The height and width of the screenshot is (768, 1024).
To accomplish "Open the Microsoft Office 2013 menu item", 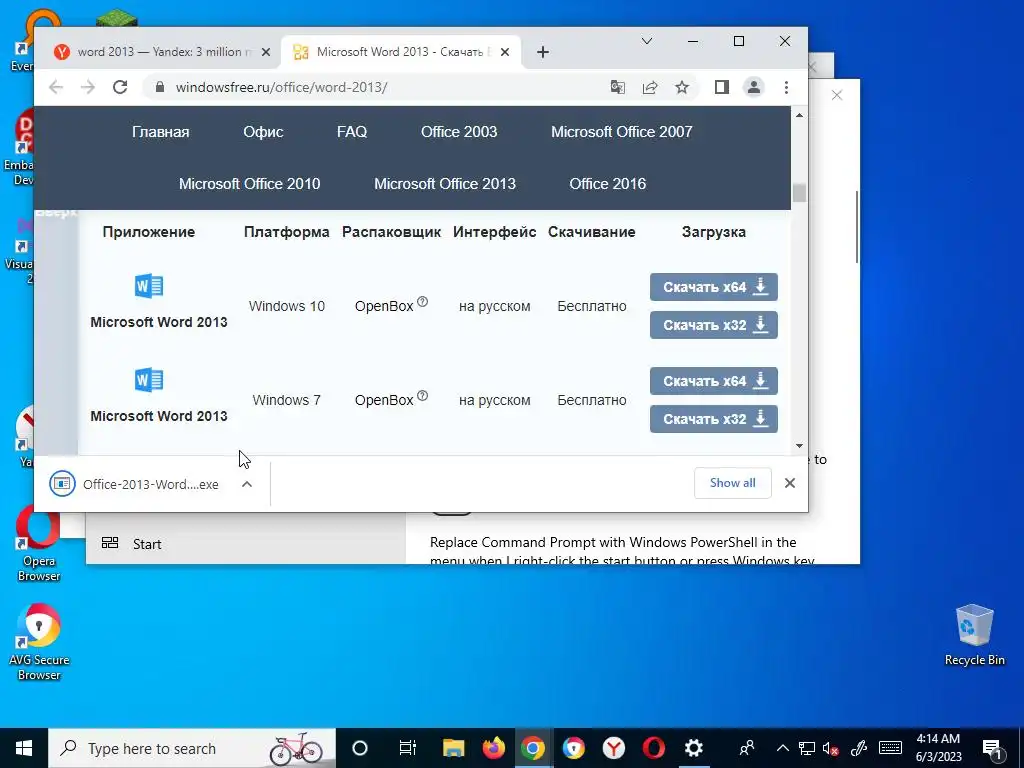I will (x=445, y=184).
